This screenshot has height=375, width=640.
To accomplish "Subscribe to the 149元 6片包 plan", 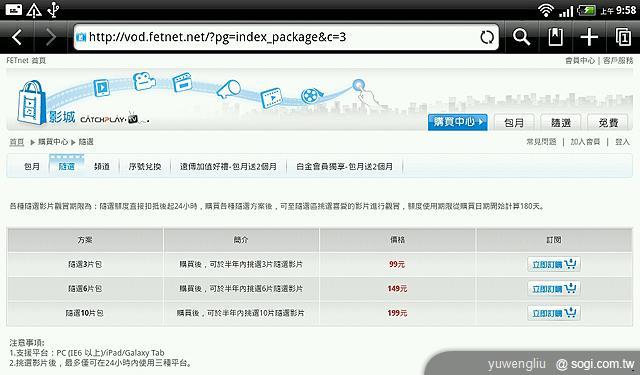I will pos(554,288).
